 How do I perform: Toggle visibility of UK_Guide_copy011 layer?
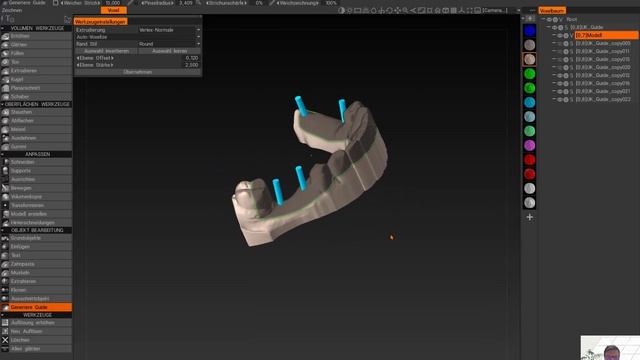coord(560,51)
